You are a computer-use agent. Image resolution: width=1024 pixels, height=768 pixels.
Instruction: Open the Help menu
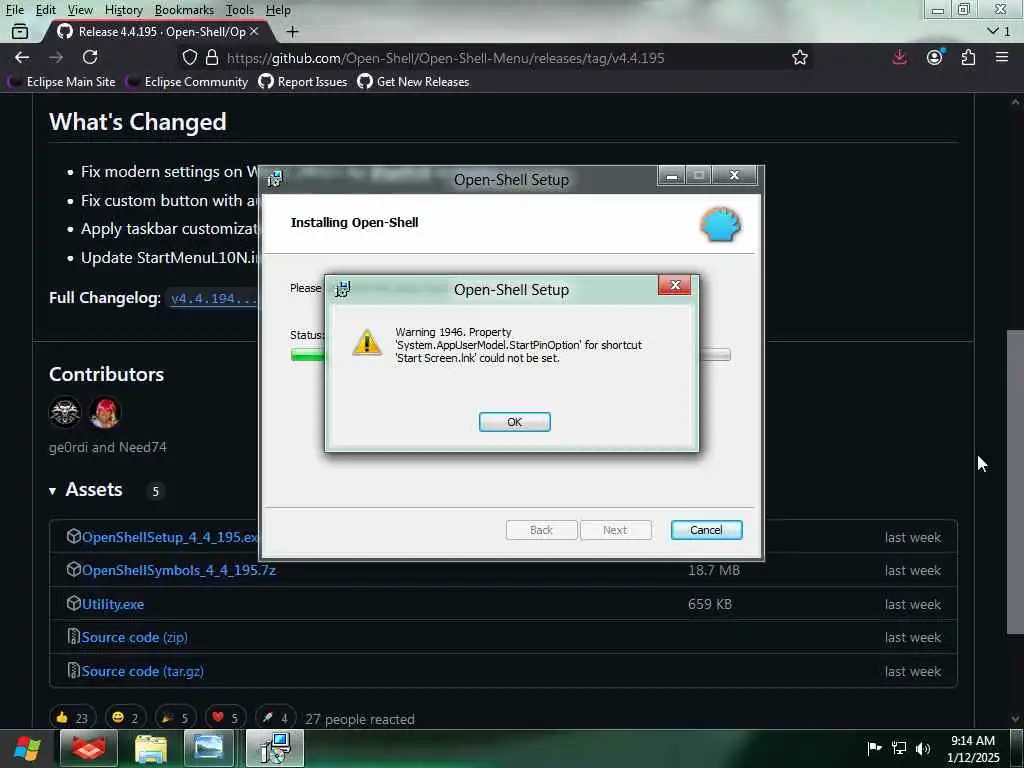(x=278, y=10)
